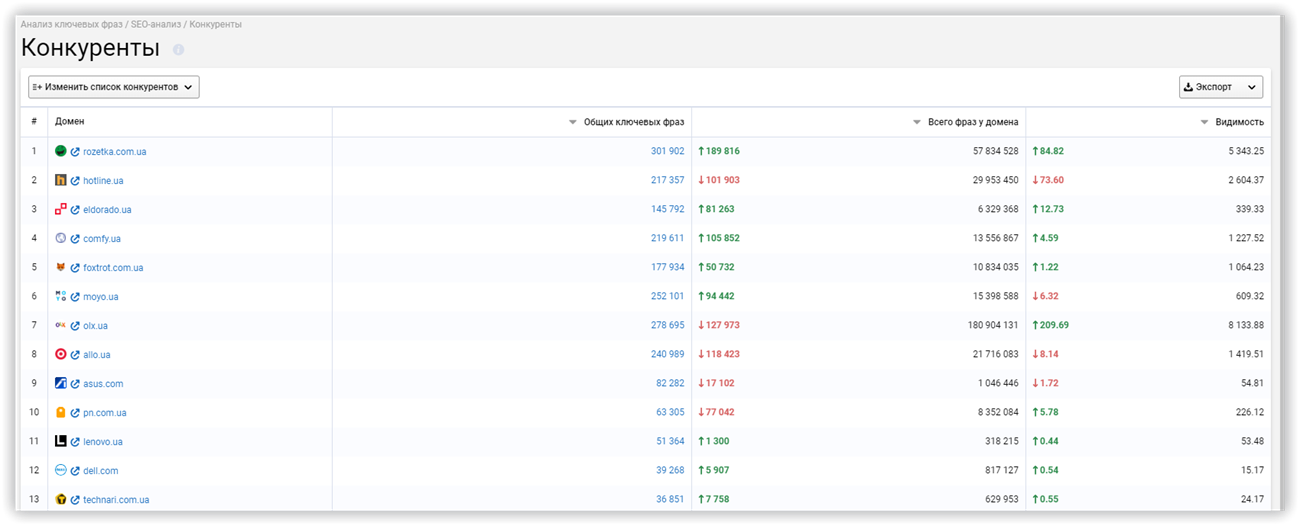The height and width of the screenshot is (526, 1300).
Task: Open external link icon for foxtrot.com.ua
Action: tap(75, 268)
